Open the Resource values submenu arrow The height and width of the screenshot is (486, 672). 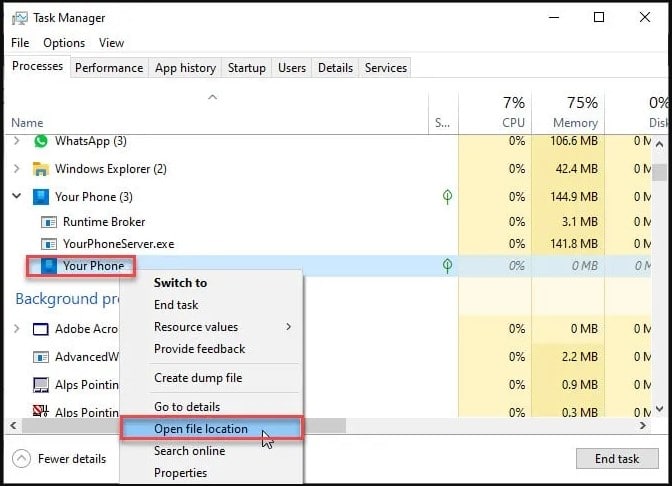(x=288, y=327)
